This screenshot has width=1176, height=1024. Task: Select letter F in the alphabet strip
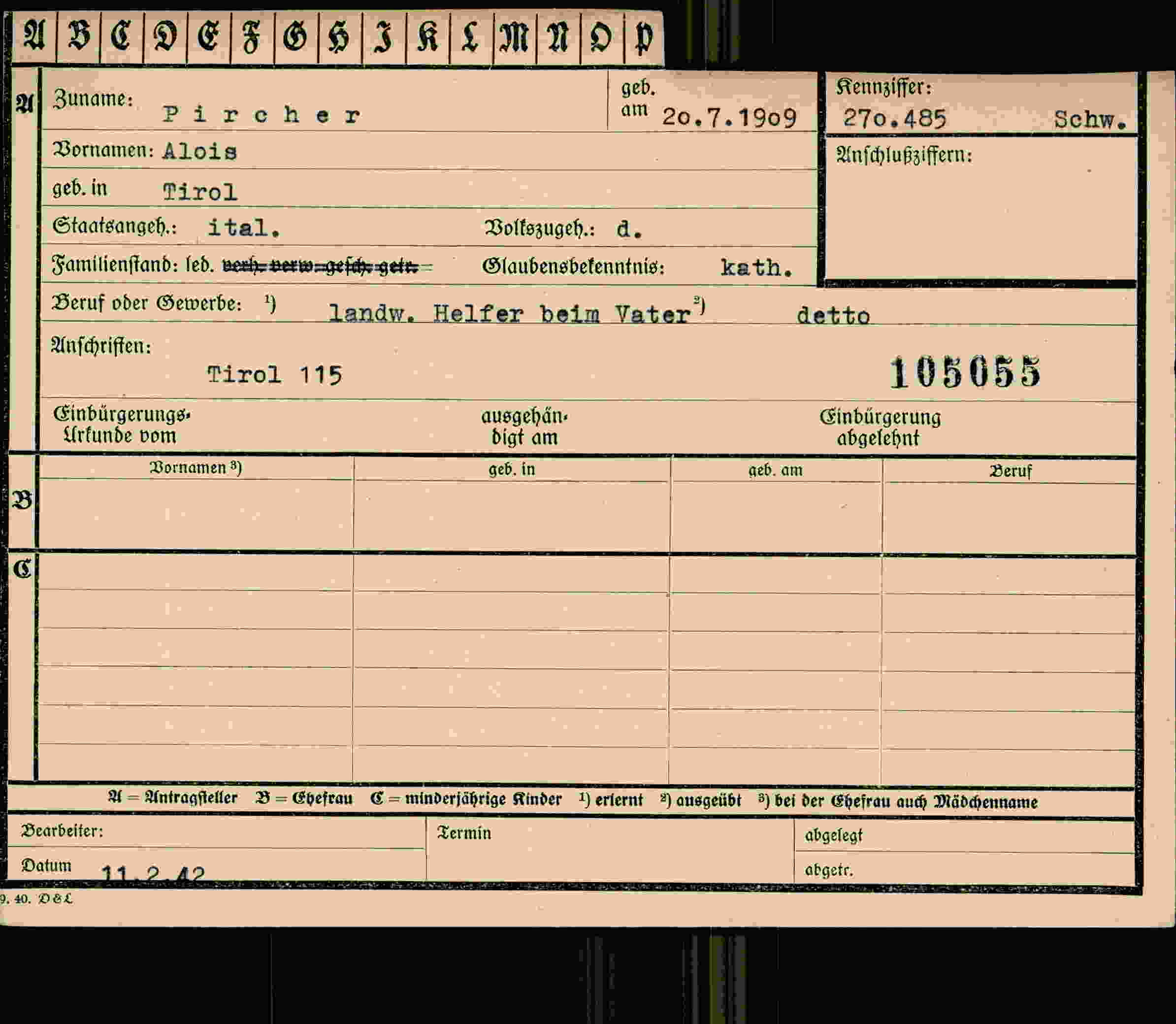[x=252, y=38]
